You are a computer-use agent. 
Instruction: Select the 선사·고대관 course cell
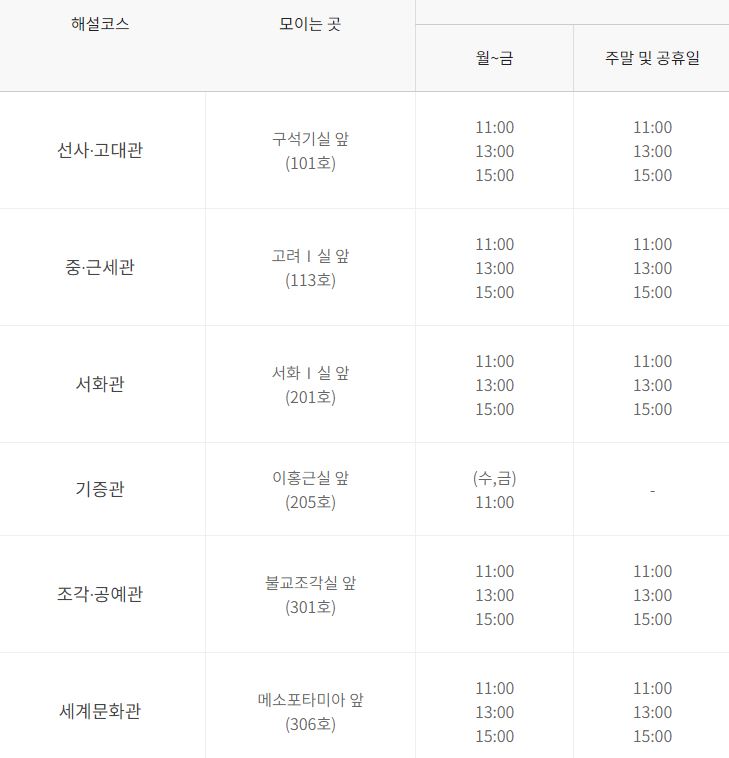point(100,151)
